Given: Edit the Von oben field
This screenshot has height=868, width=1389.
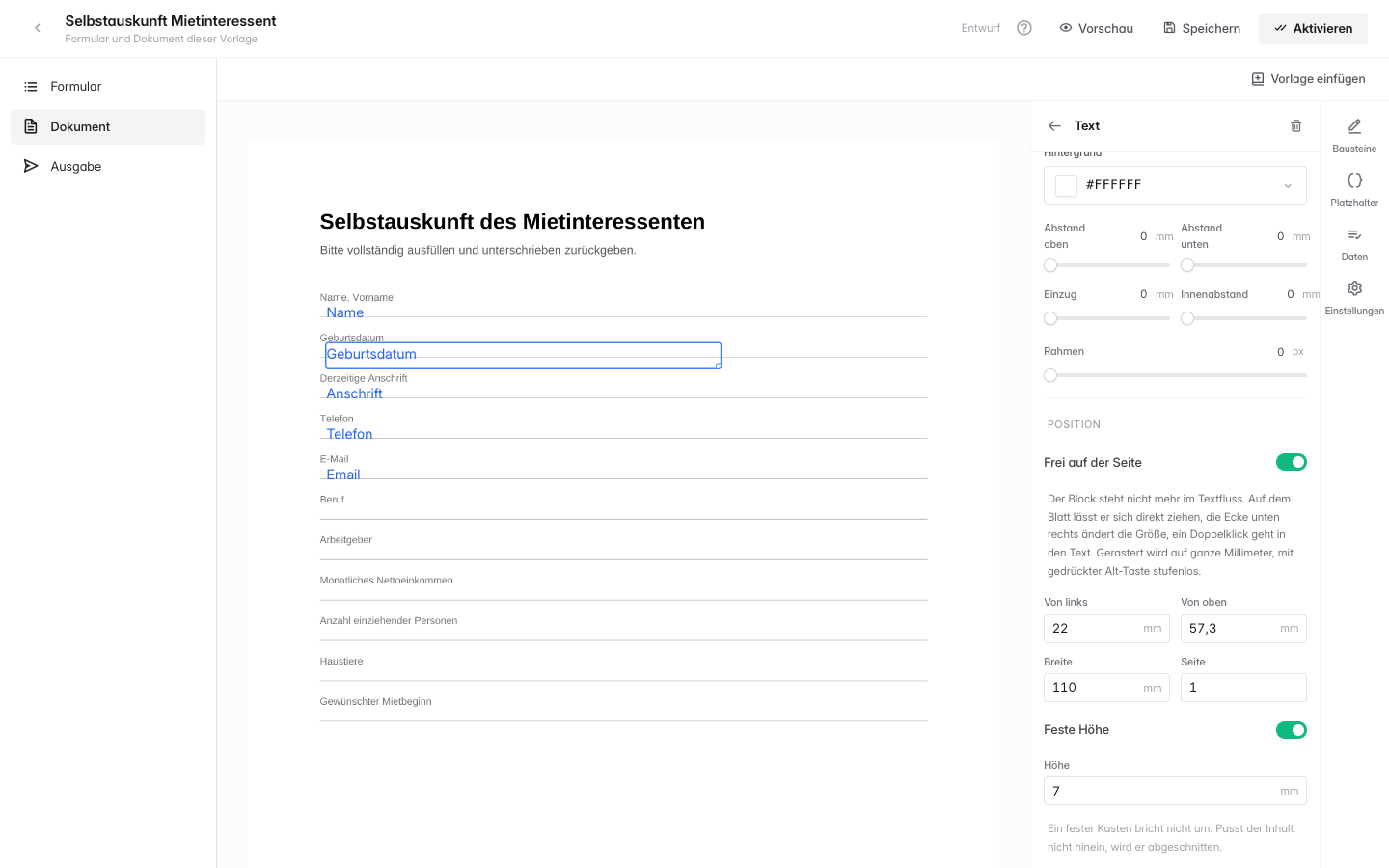Looking at the screenshot, I should 1243,629.
